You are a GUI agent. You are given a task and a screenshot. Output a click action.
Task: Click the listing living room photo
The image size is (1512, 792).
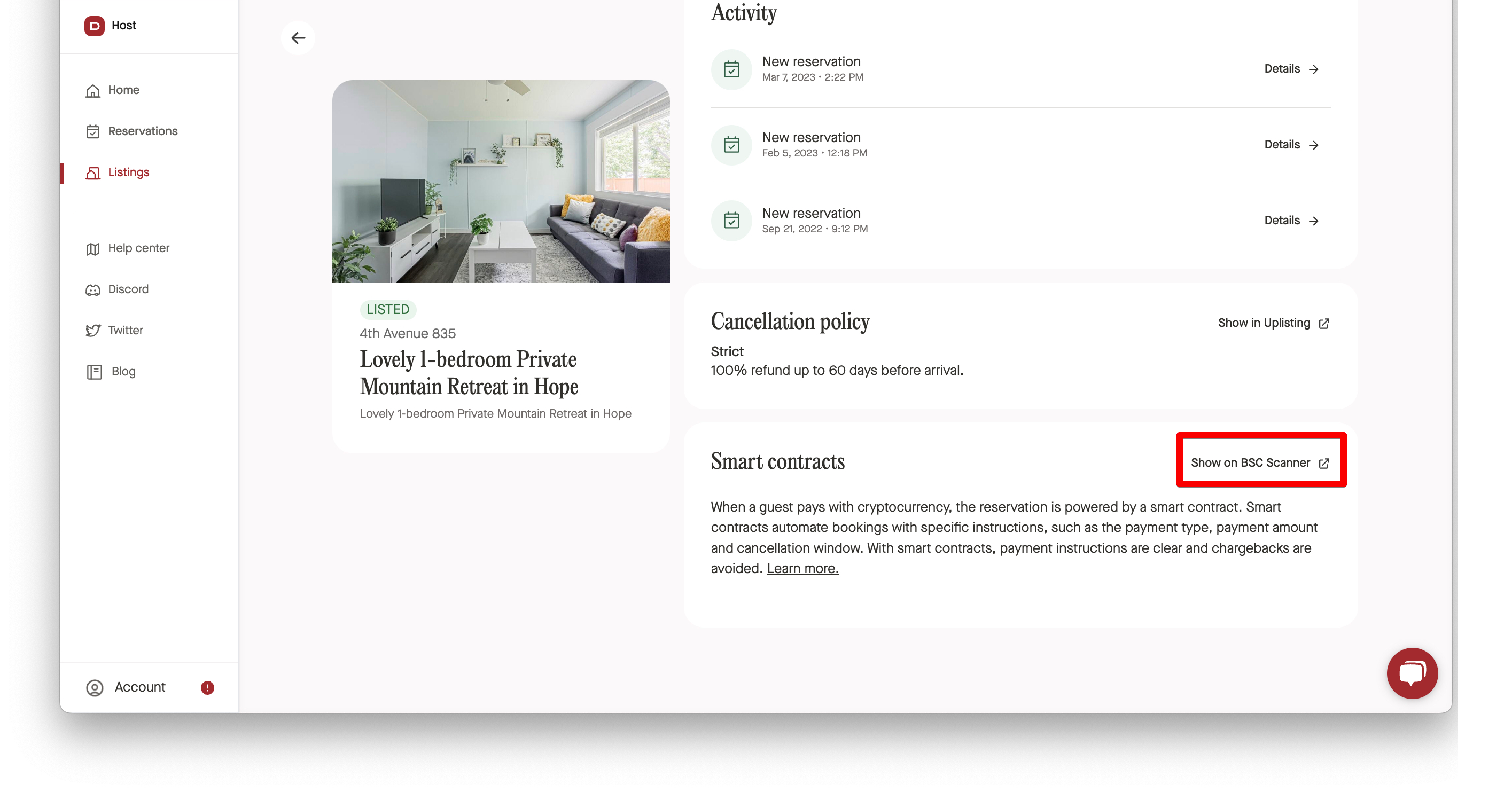click(501, 181)
